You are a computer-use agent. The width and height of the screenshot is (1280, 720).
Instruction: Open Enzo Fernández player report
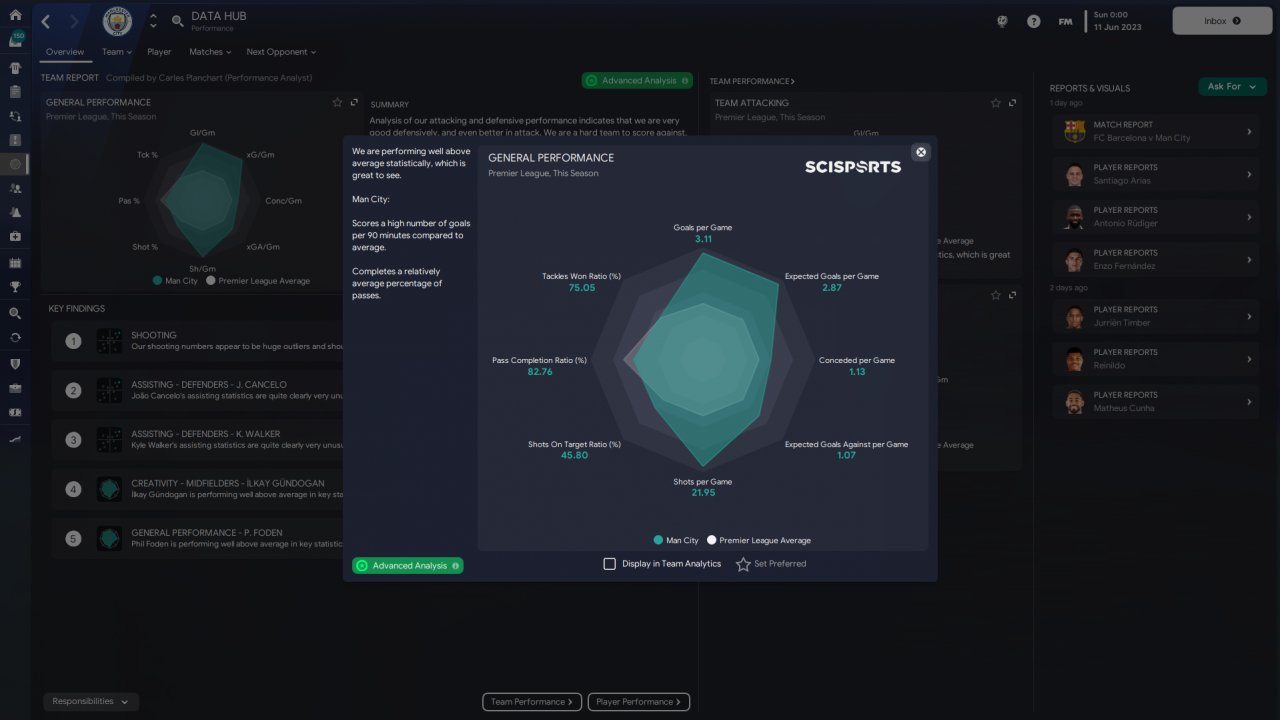coord(1156,259)
